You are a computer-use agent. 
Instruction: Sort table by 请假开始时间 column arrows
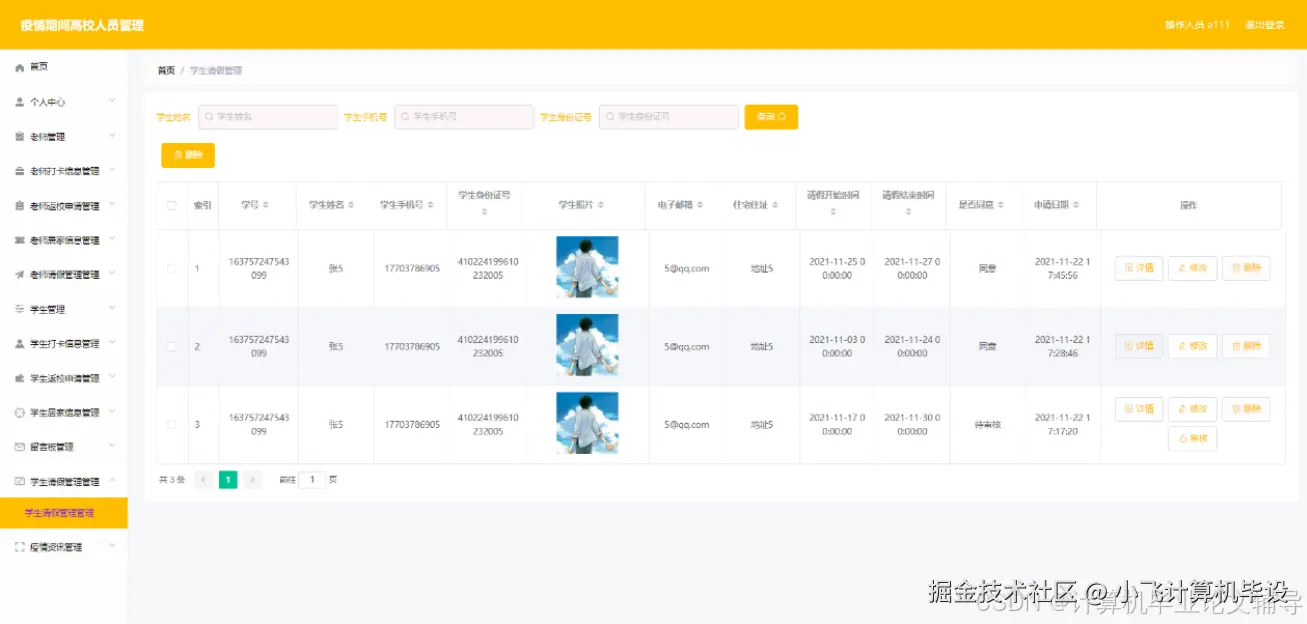pyautogui.click(x=832, y=212)
